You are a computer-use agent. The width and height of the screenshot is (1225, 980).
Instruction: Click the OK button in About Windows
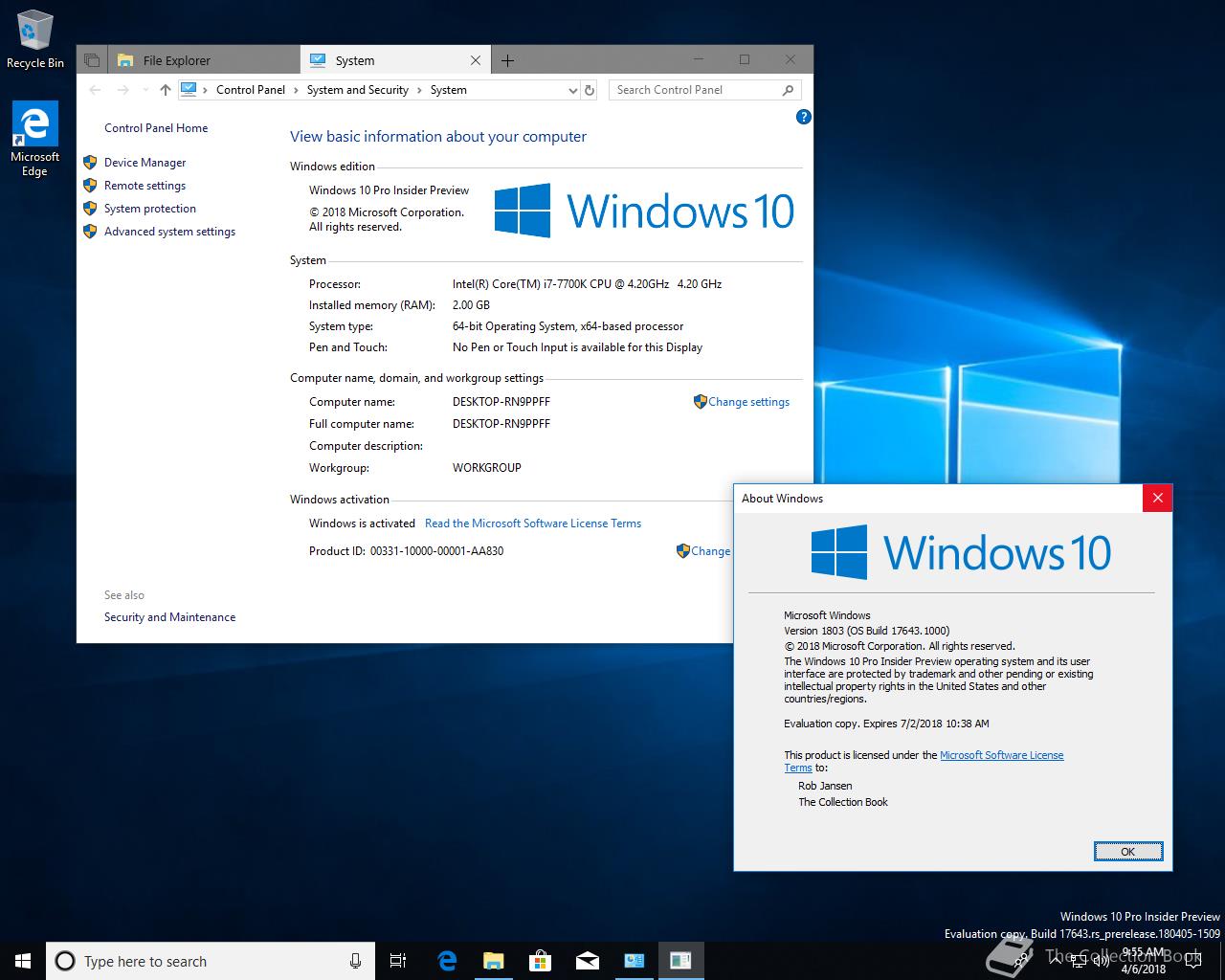pos(1128,852)
